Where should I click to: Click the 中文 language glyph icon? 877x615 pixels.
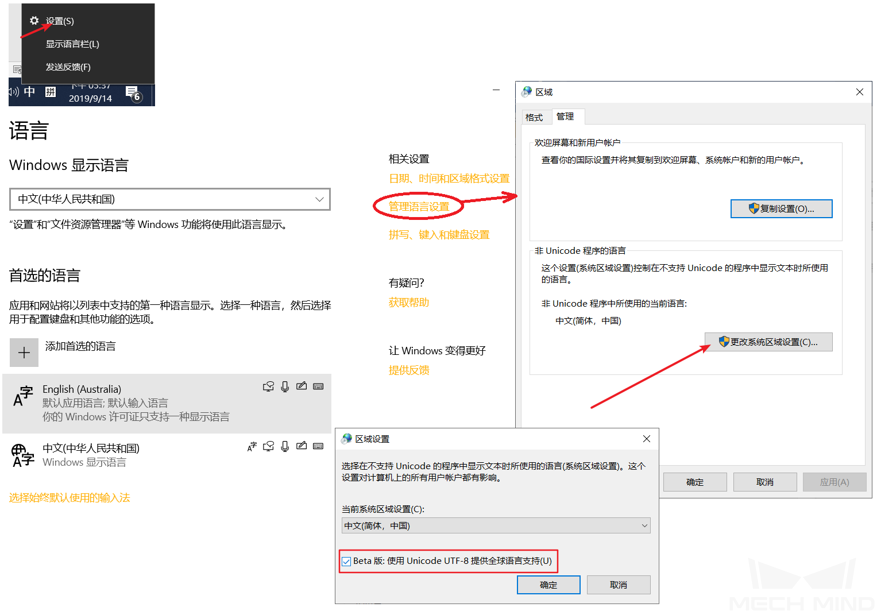23,455
